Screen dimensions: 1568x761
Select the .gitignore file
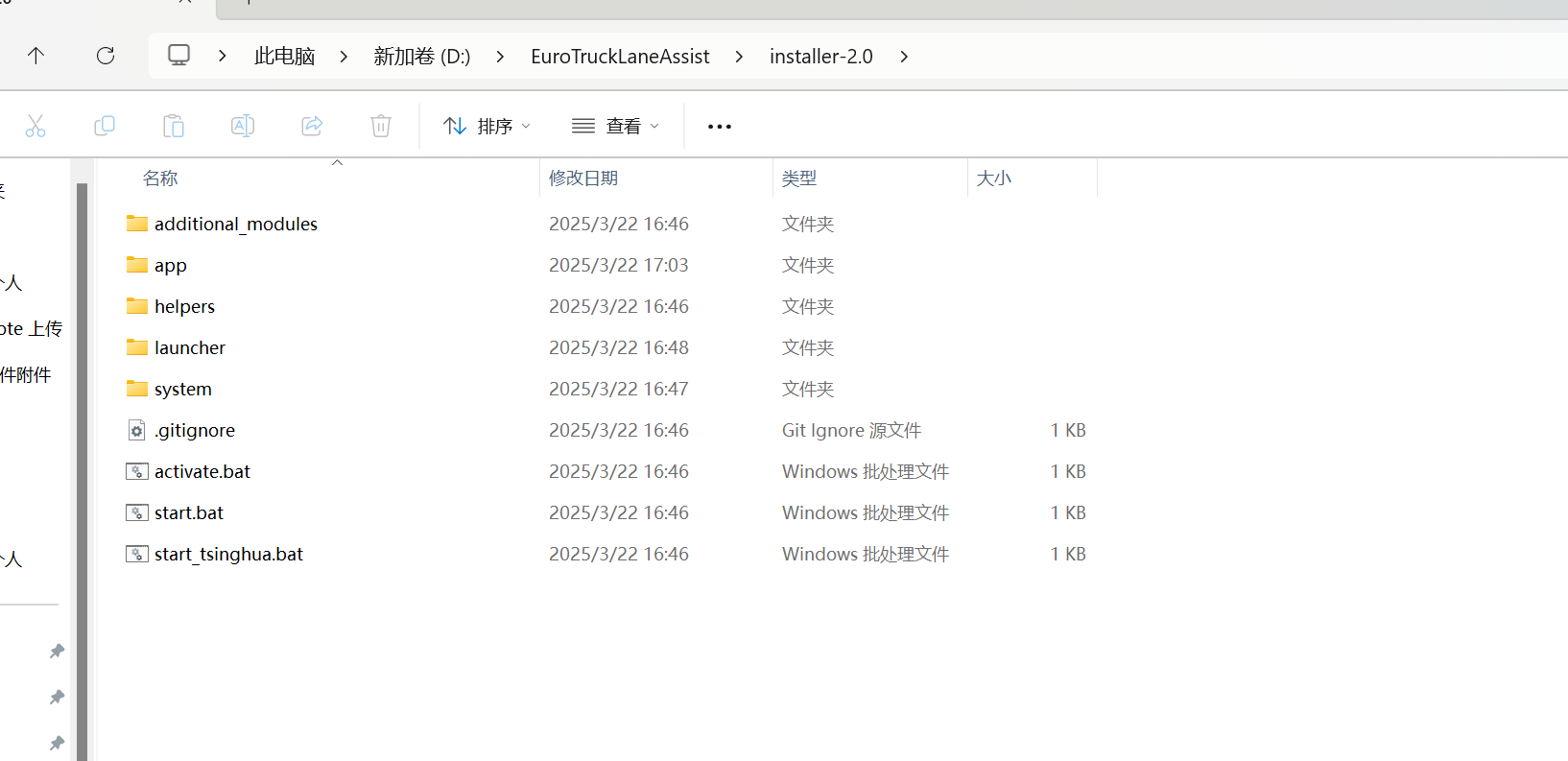click(195, 430)
